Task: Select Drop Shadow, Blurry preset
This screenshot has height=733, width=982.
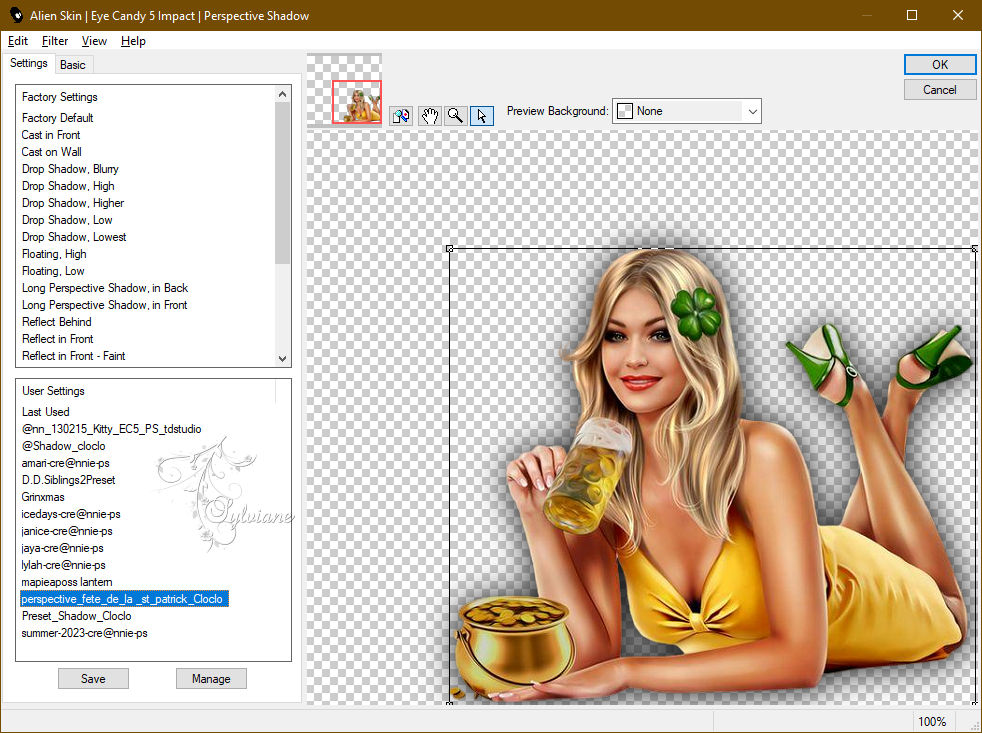Action: [x=70, y=169]
